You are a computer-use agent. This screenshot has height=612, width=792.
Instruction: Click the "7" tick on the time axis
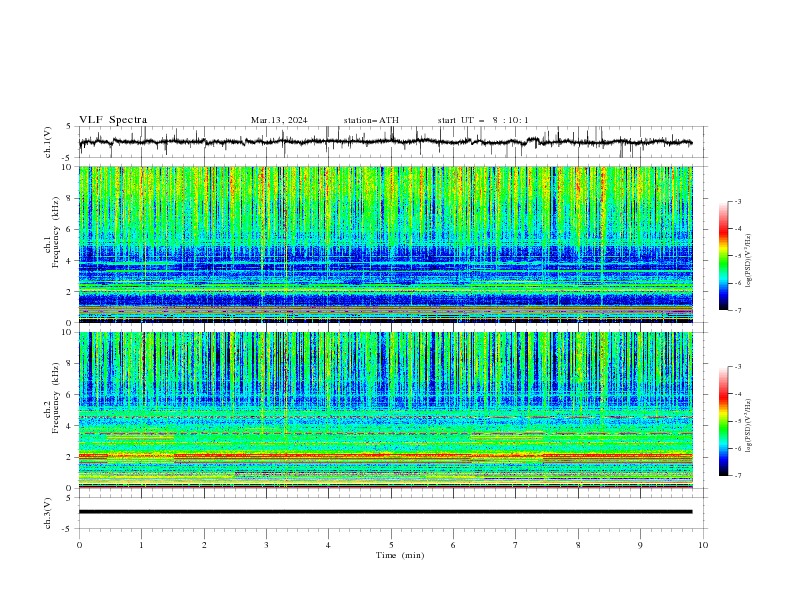[x=516, y=545]
